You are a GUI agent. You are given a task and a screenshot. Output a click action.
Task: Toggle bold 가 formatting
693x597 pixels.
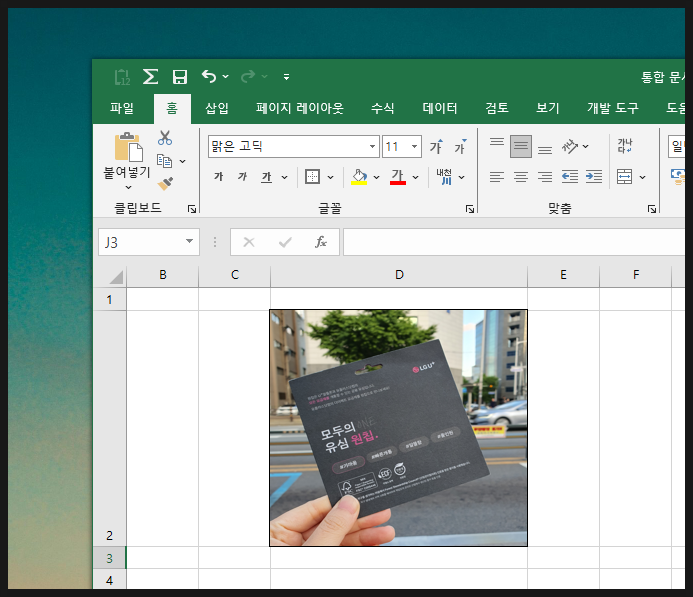(218, 177)
